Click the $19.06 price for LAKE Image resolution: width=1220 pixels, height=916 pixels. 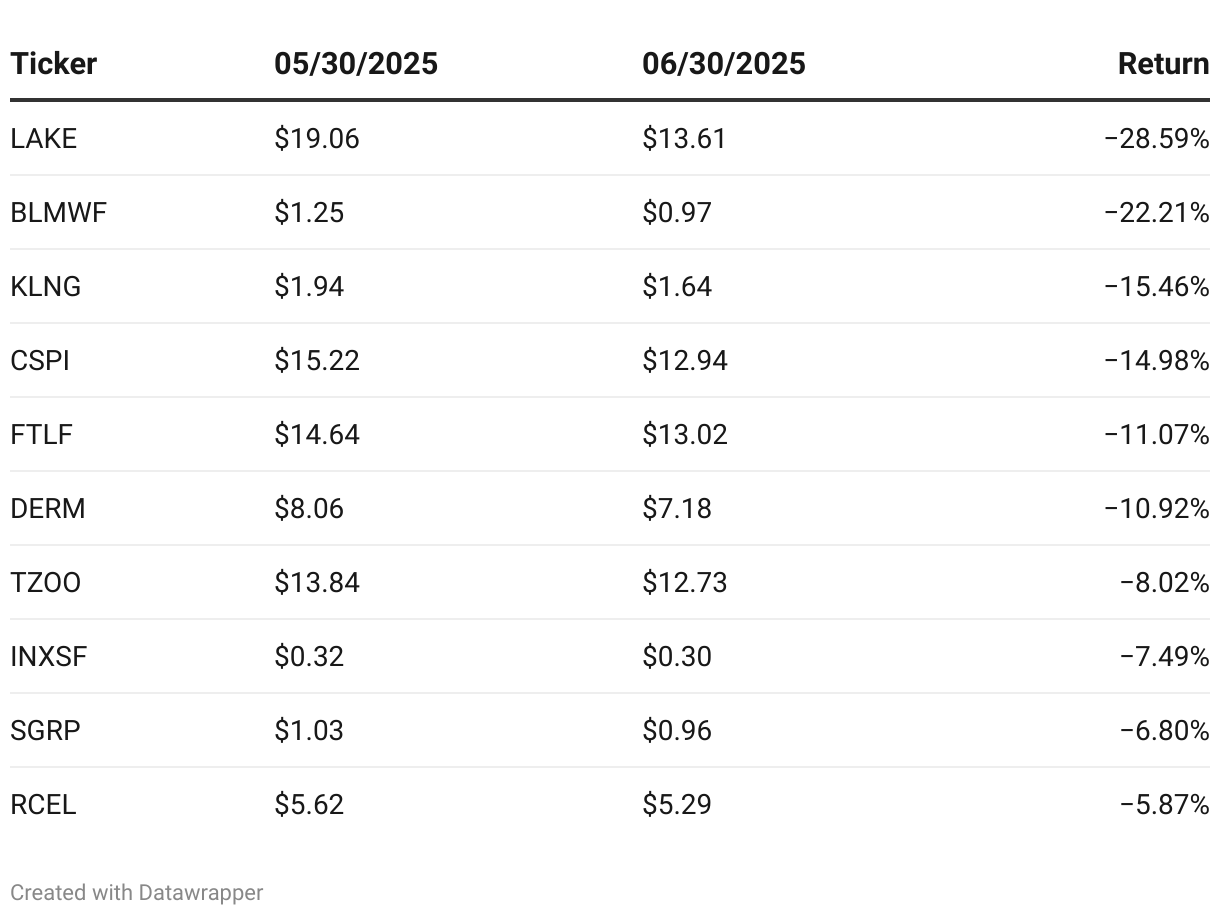pyautogui.click(x=317, y=139)
